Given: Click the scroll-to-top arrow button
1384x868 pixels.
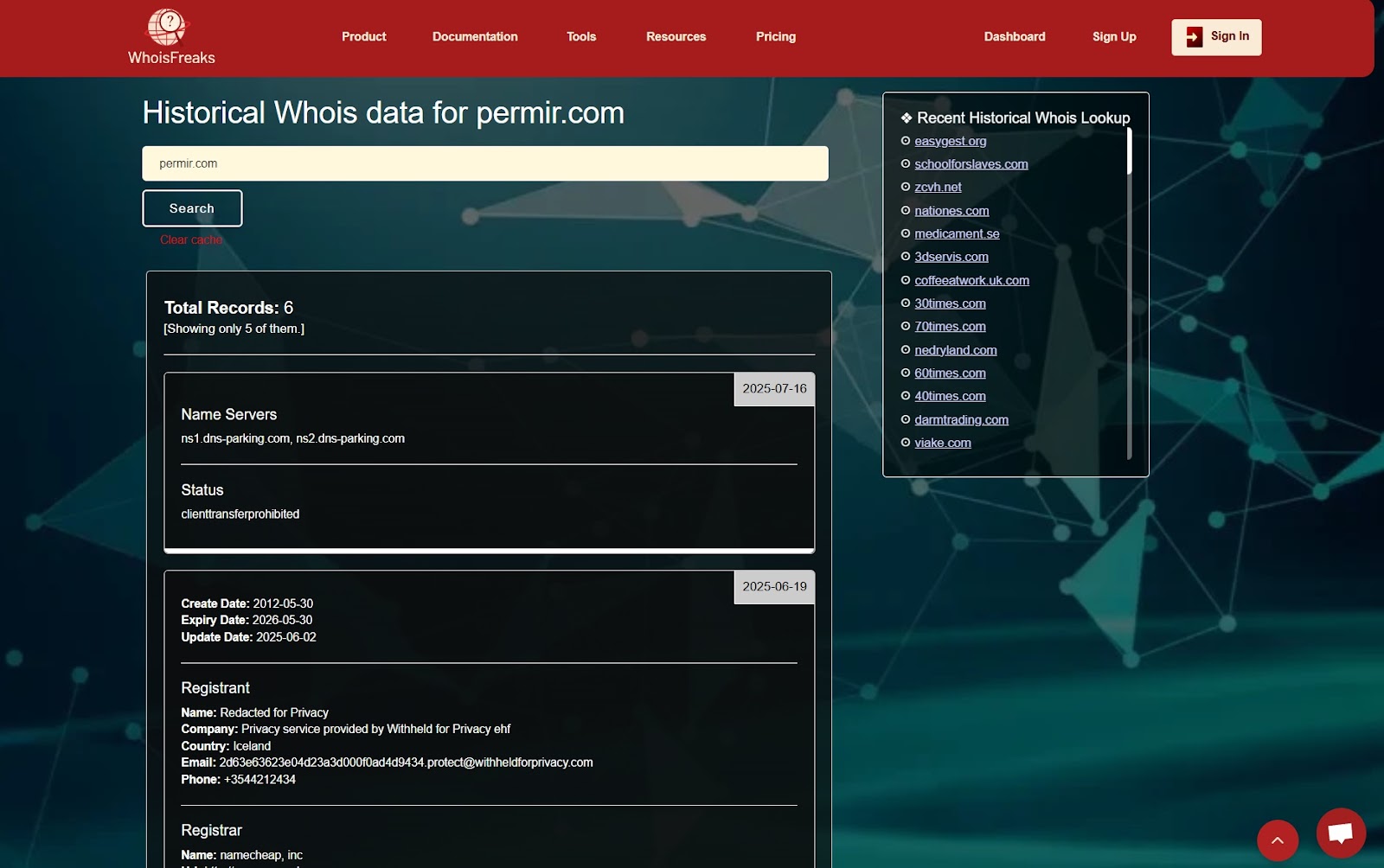Looking at the screenshot, I should click(x=1277, y=839).
